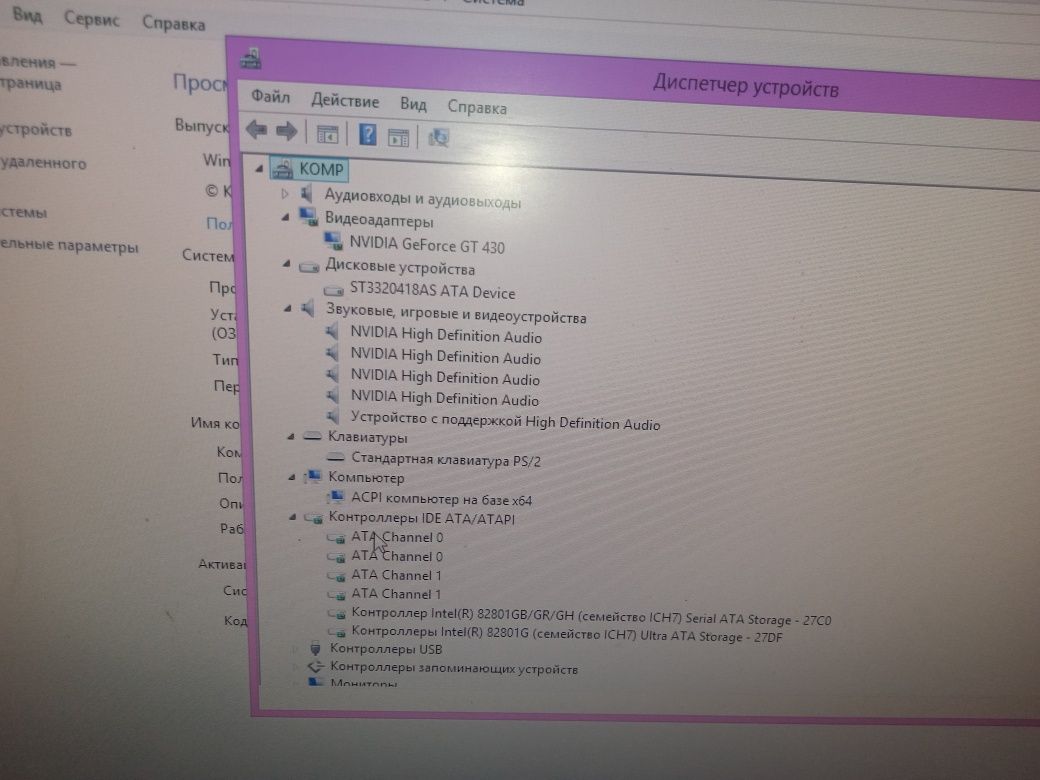Select the Контроллеры USB category
The image size is (1040, 780).
coord(386,649)
